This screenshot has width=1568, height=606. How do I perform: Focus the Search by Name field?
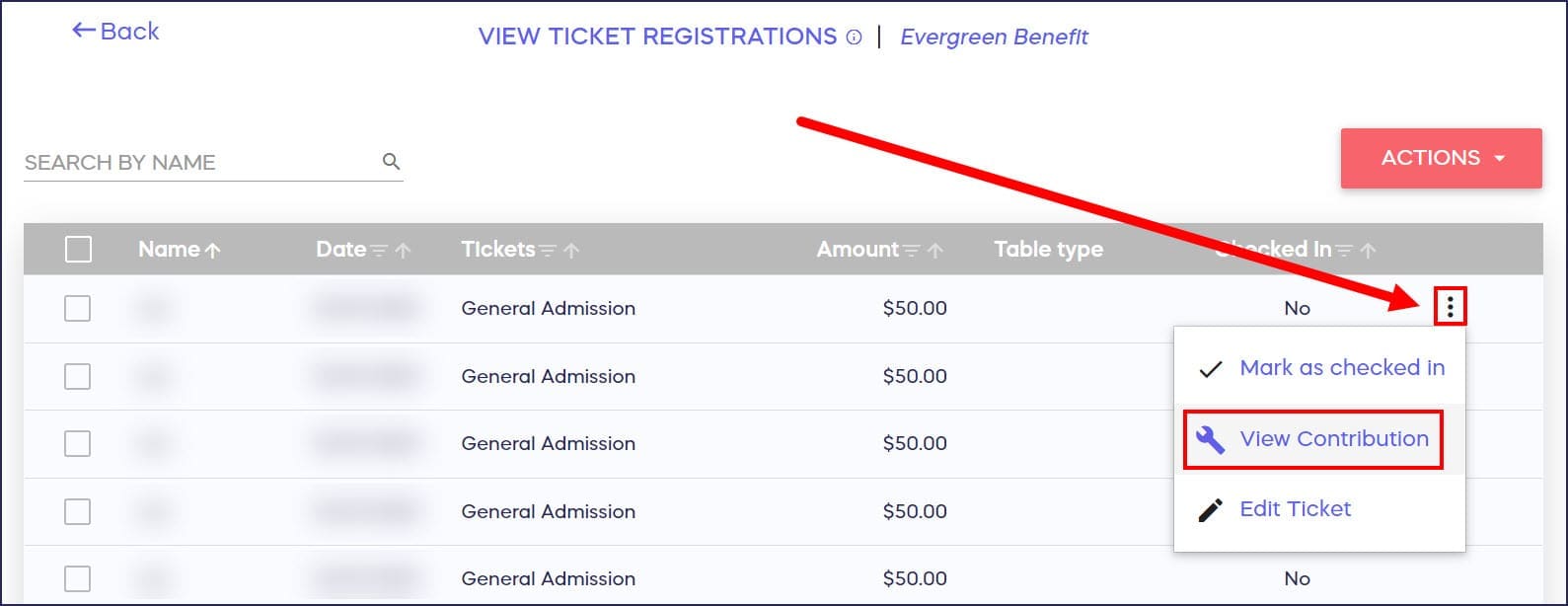pos(197,163)
